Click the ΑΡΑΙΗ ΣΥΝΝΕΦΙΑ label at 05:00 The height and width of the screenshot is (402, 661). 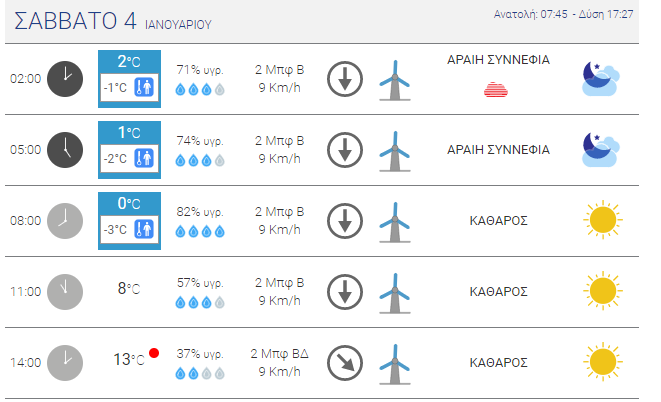(x=498, y=150)
